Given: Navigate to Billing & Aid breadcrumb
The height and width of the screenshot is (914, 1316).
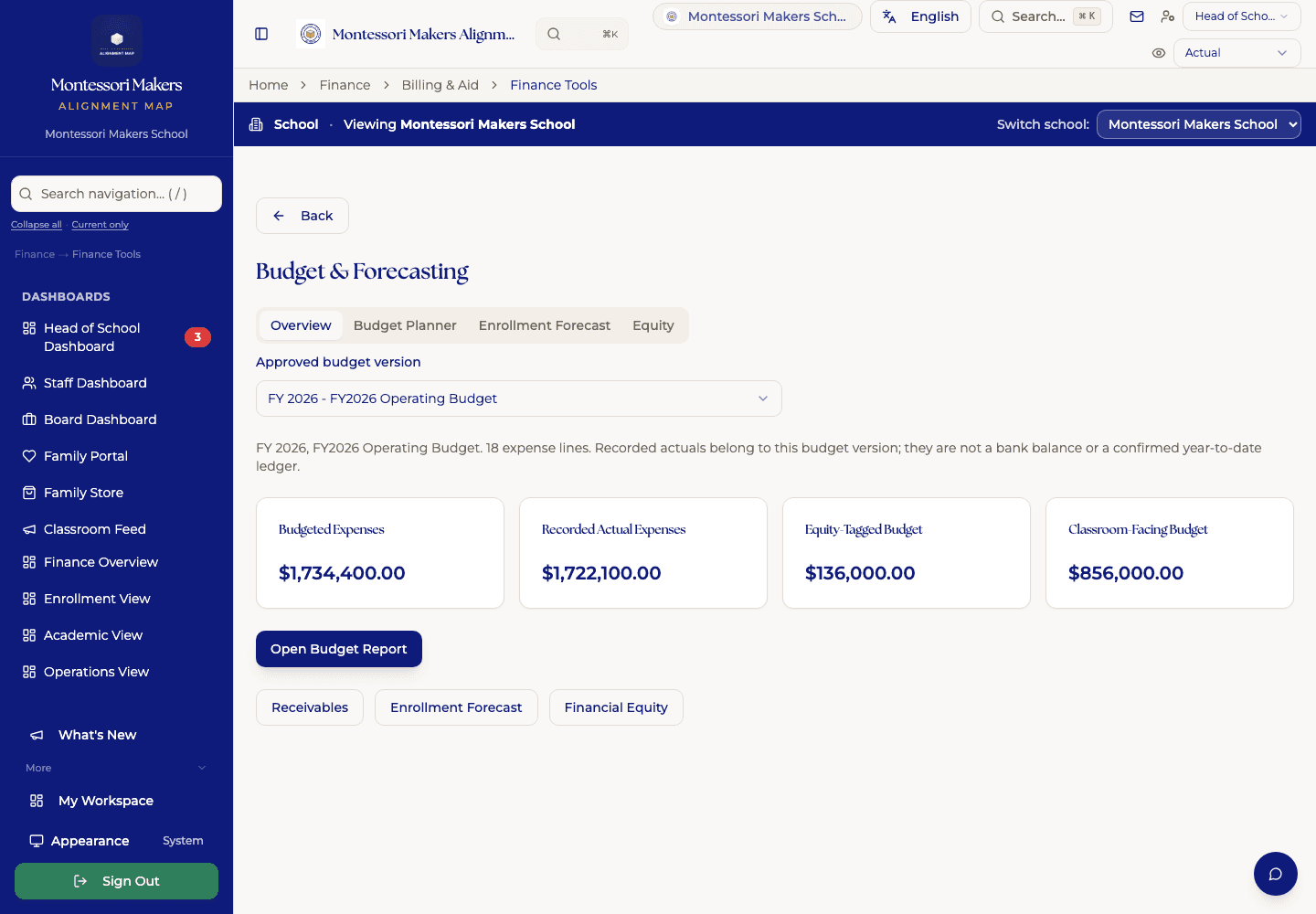Looking at the screenshot, I should [x=440, y=85].
